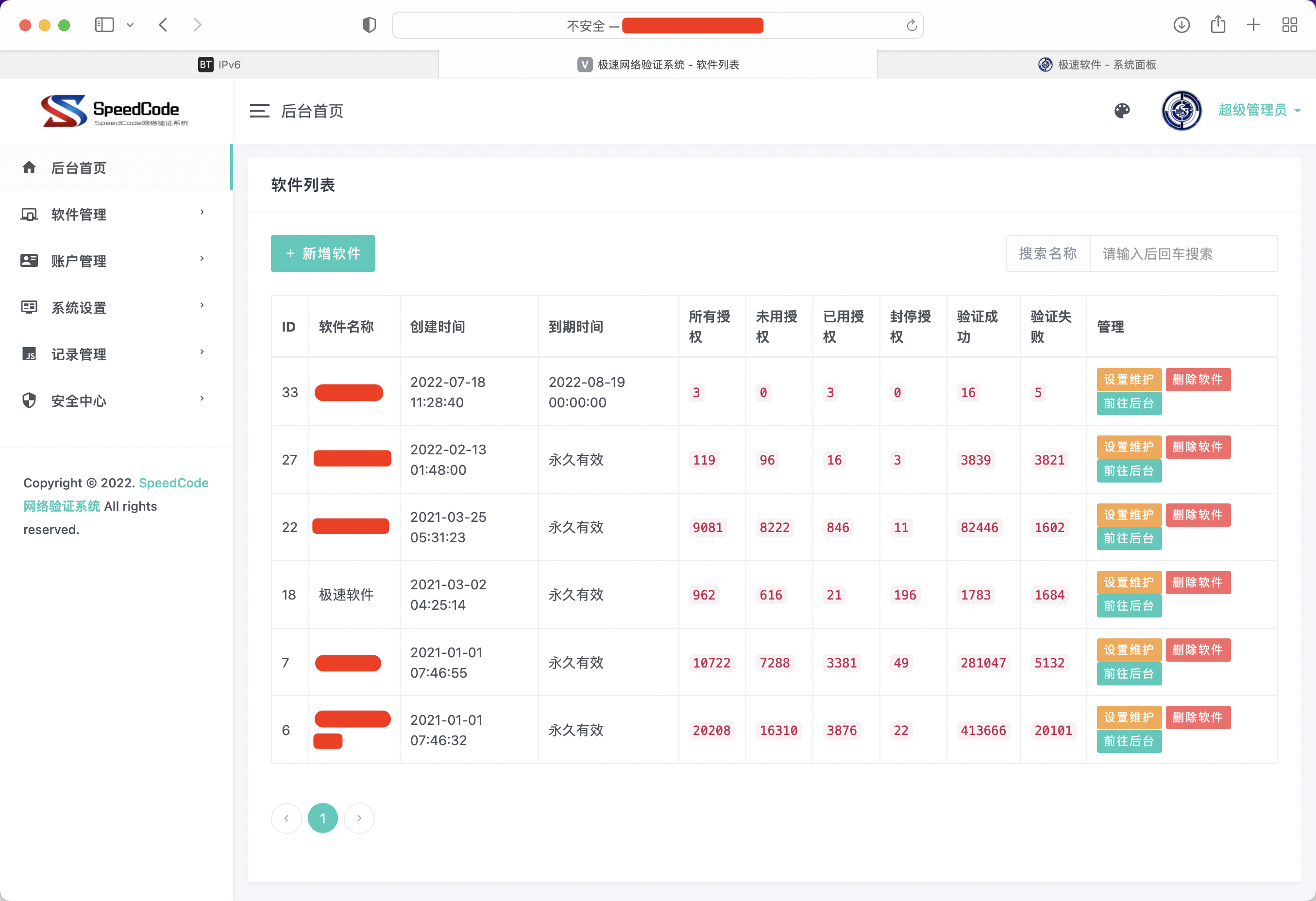Select 后台首页 in the sidebar
The image size is (1316, 901).
pyautogui.click(x=116, y=167)
